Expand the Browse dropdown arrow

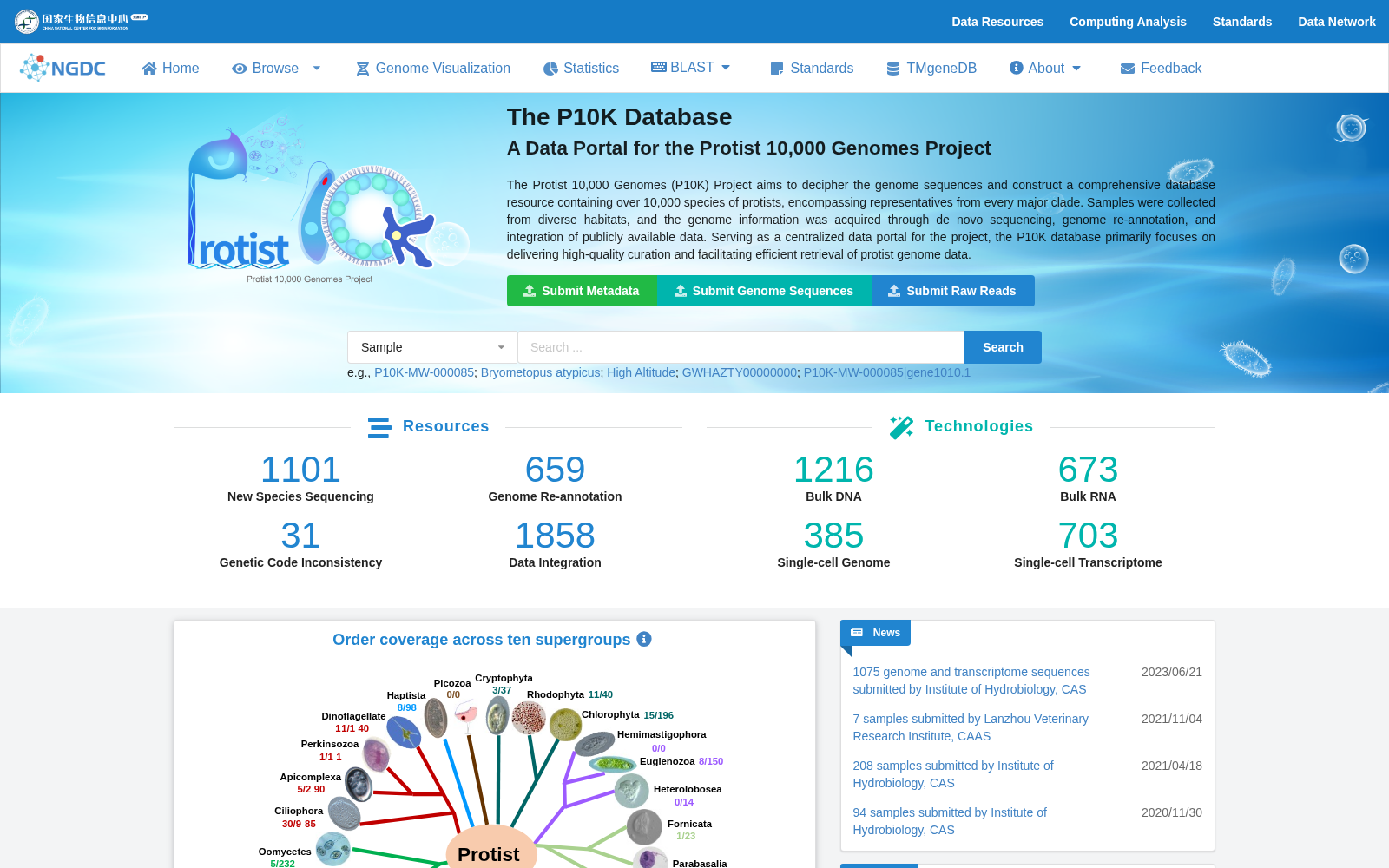point(317,69)
